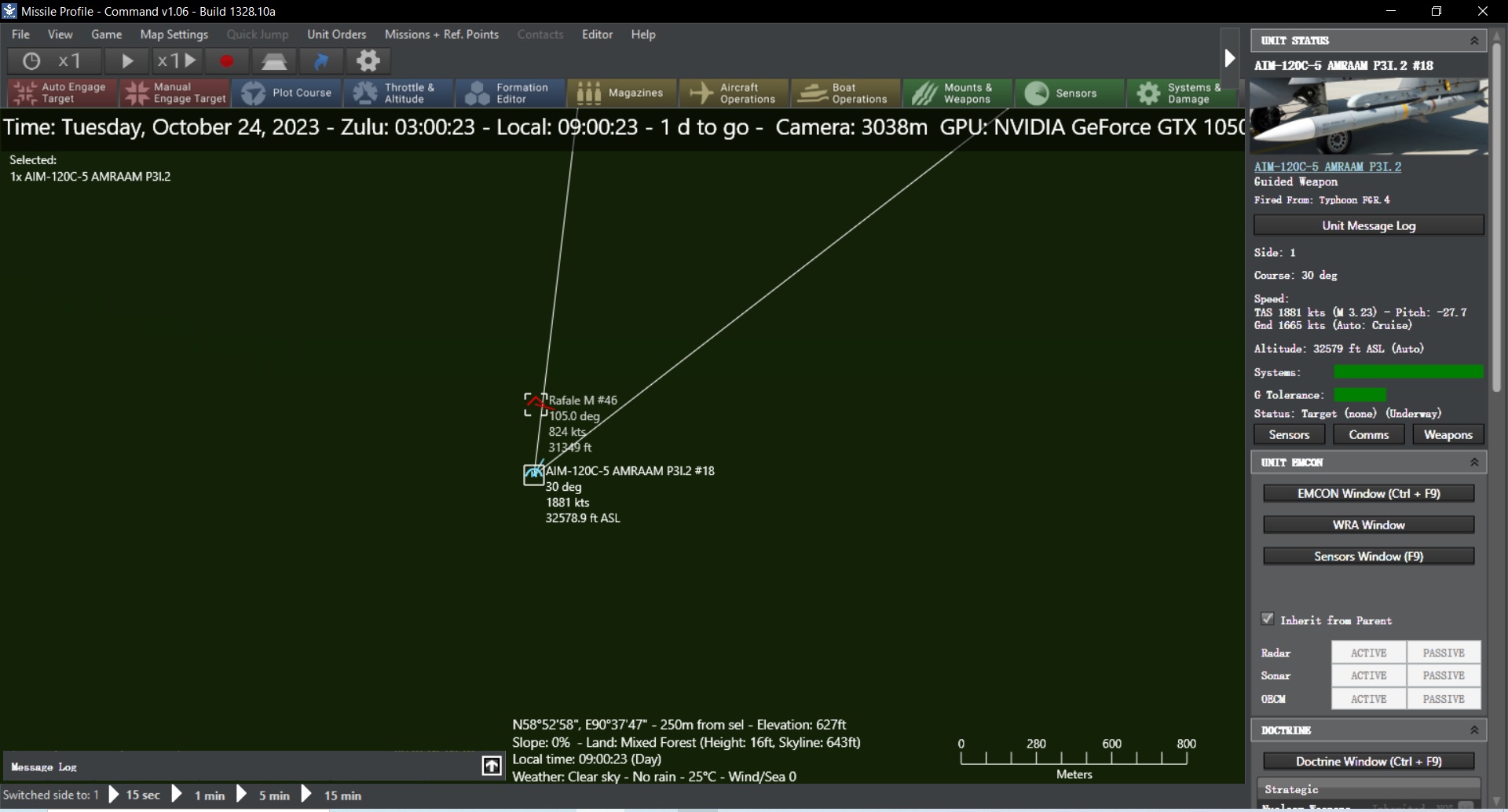This screenshot has width=1508, height=812.
Task: Click the red record button
Action: tap(226, 60)
